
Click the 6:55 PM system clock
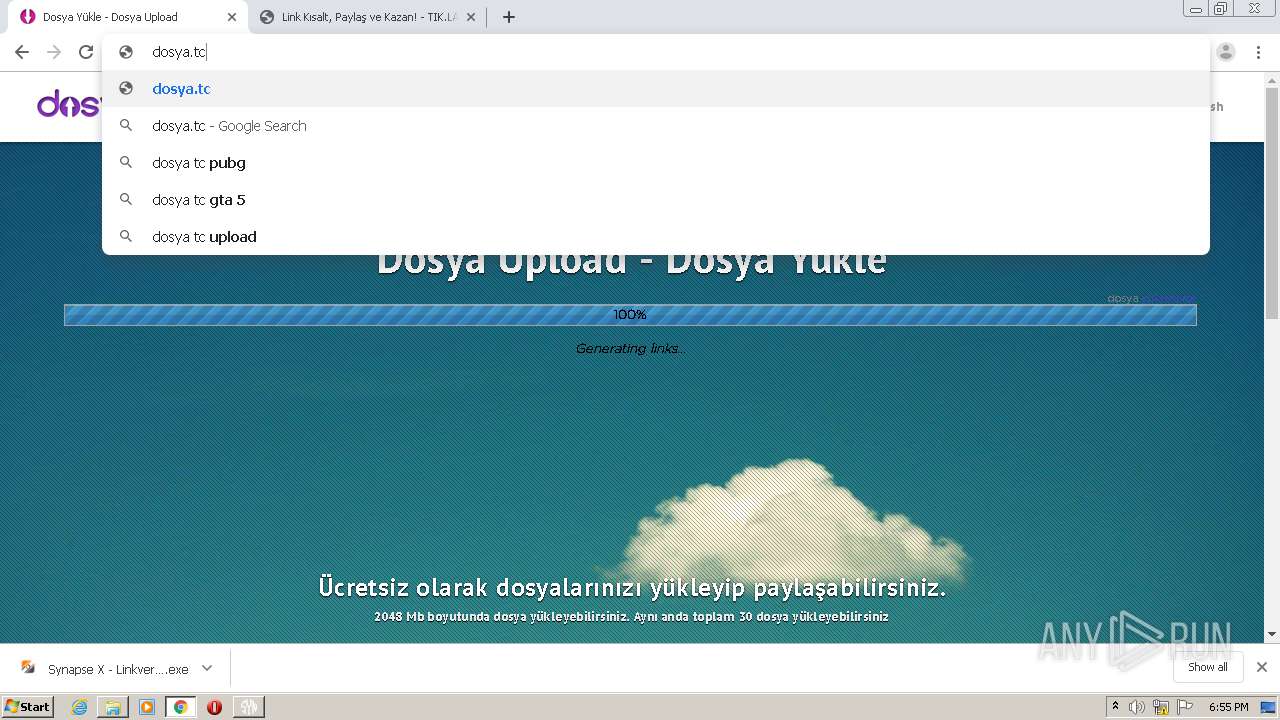pyautogui.click(x=1229, y=707)
